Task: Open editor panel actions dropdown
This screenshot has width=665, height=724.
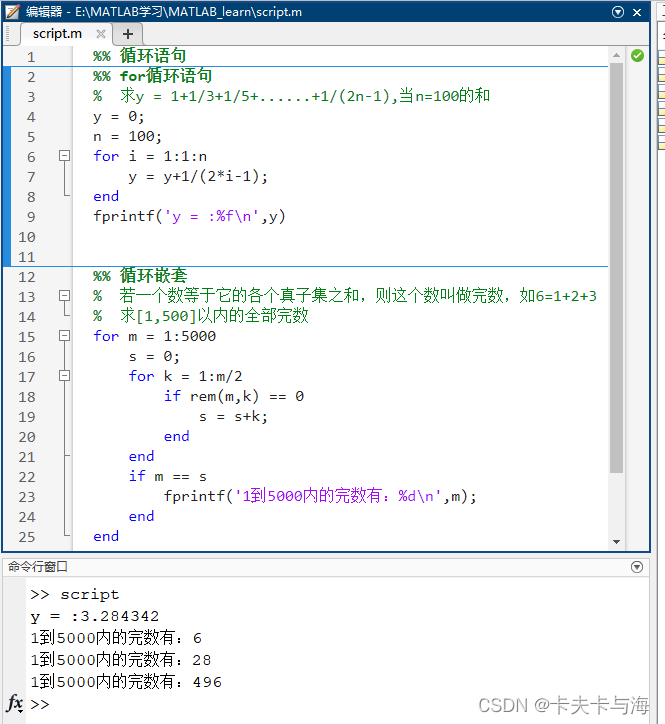Action: [x=617, y=12]
